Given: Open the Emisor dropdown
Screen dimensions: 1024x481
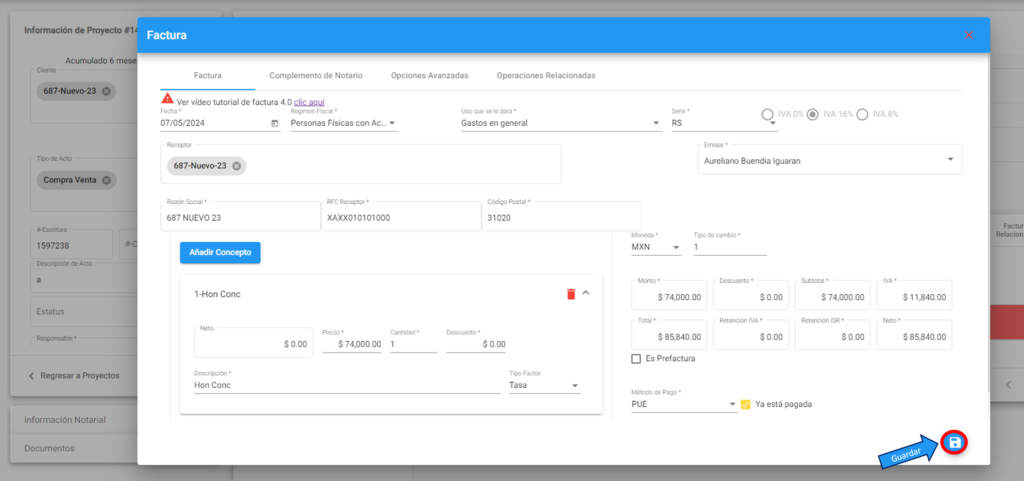Looking at the screenshot, I should click(829, 160).
